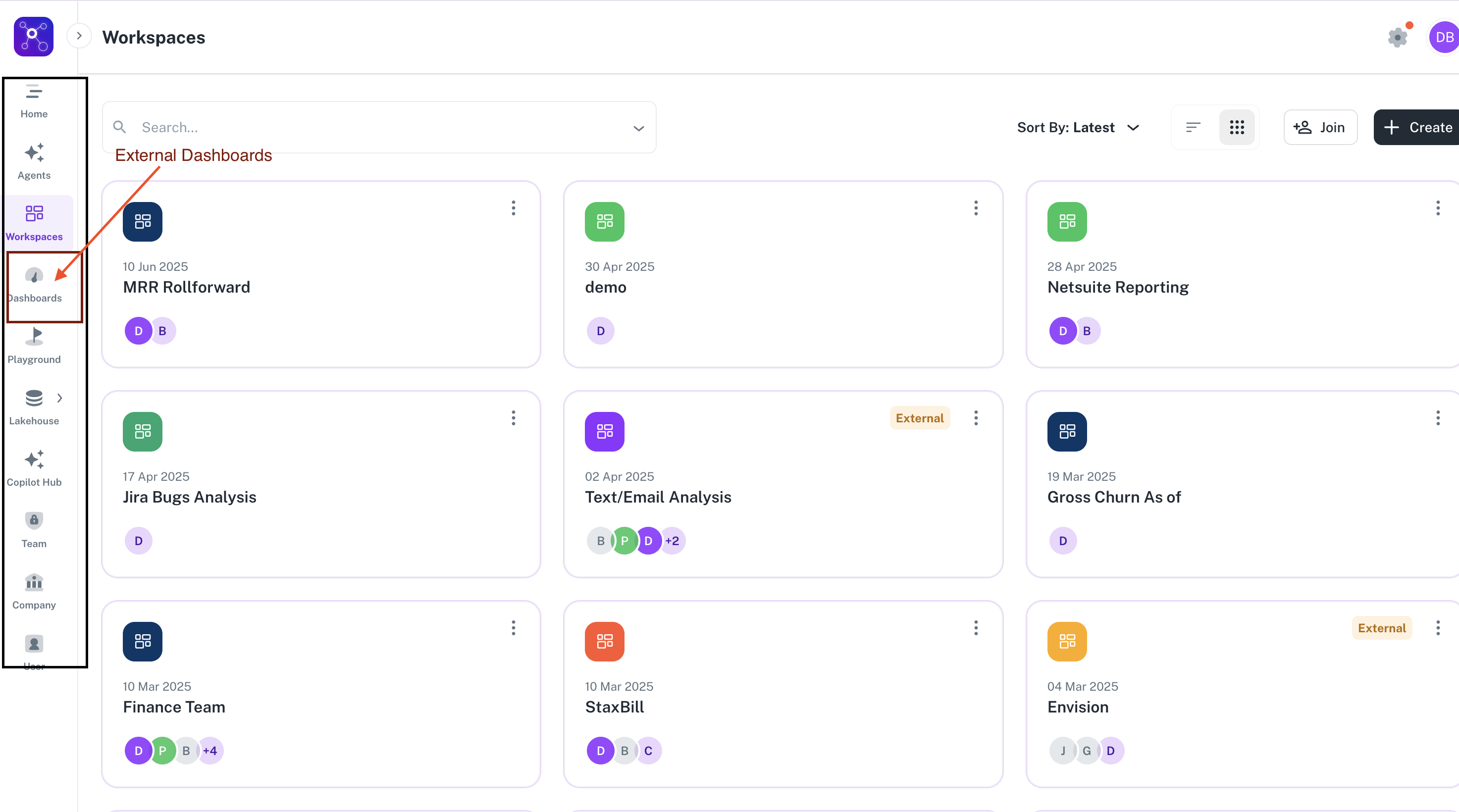The image size is (1459, 812).
Task: Click the MRR Rollforward workspace icon
Action: (143, 222)
